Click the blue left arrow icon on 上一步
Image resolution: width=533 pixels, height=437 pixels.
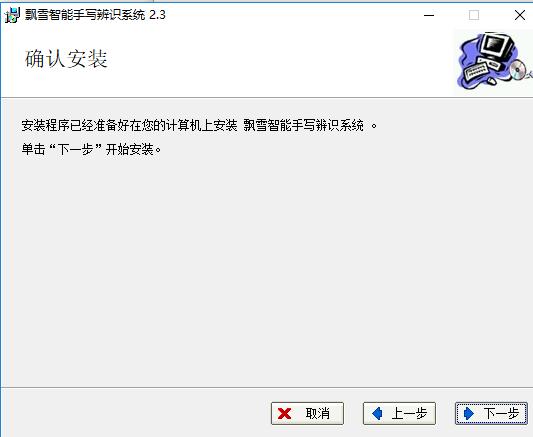[377, 414]
